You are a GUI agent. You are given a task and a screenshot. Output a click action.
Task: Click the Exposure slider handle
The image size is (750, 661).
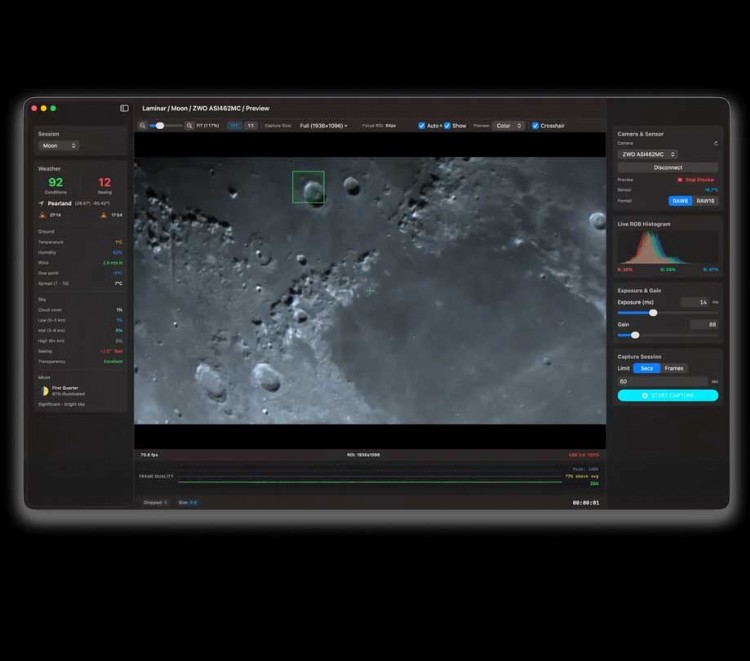[653, 313]
